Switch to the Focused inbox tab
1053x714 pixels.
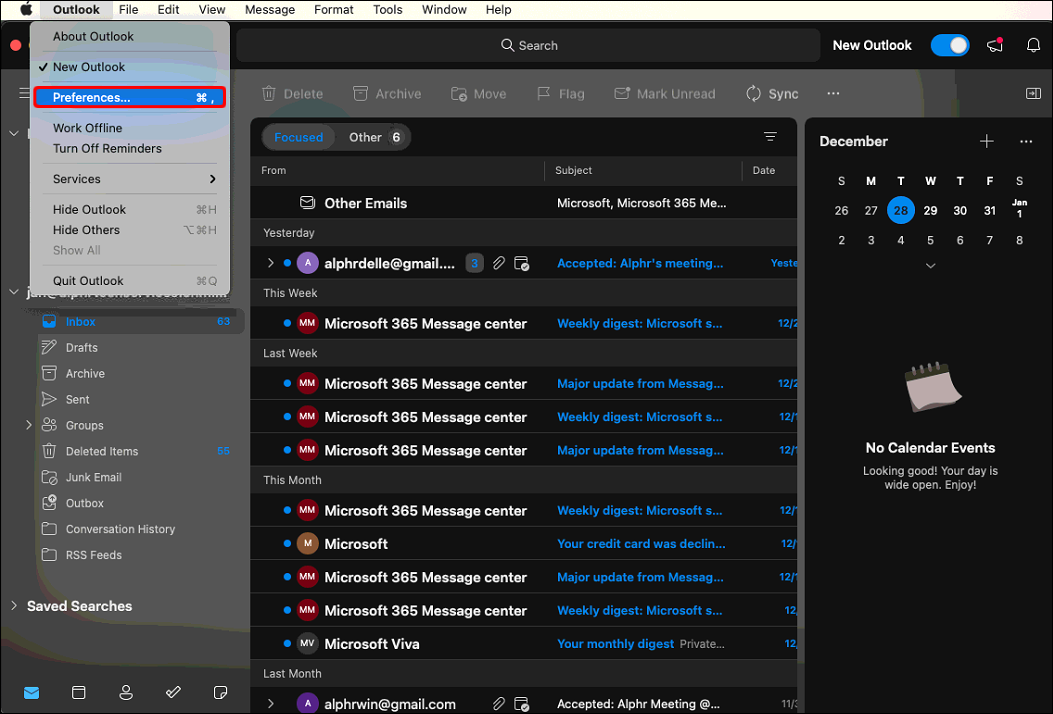coord(298,137)
